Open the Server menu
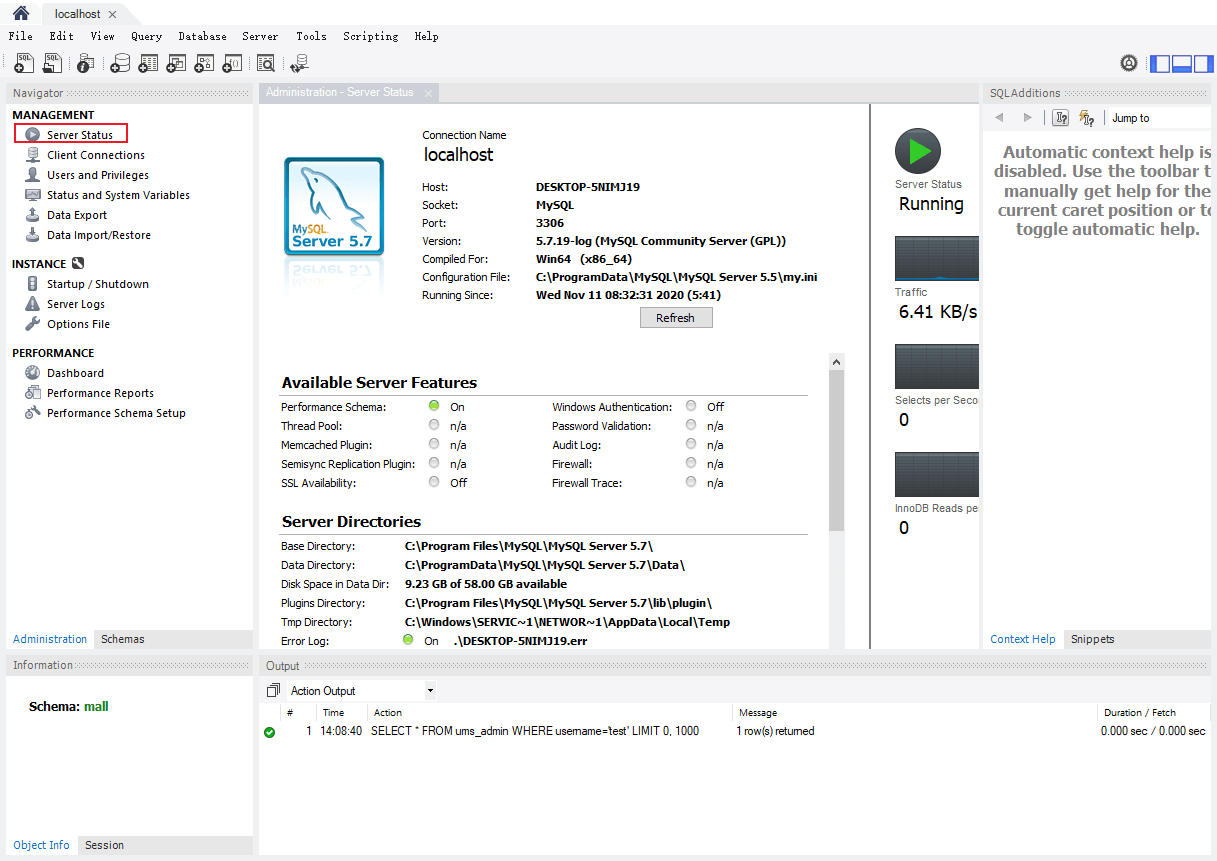 pos(260,36)
